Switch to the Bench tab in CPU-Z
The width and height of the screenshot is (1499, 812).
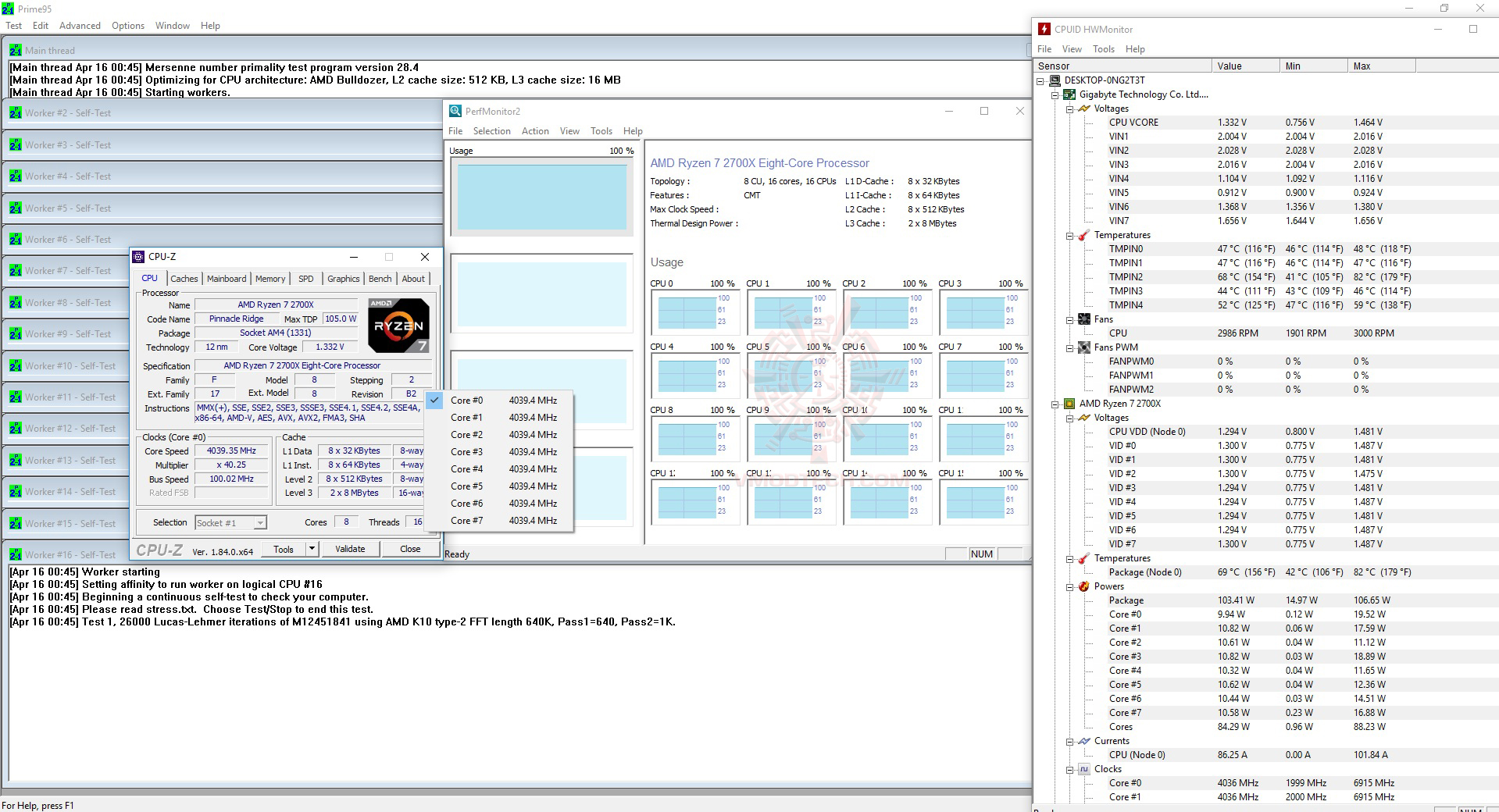point(380,279)
